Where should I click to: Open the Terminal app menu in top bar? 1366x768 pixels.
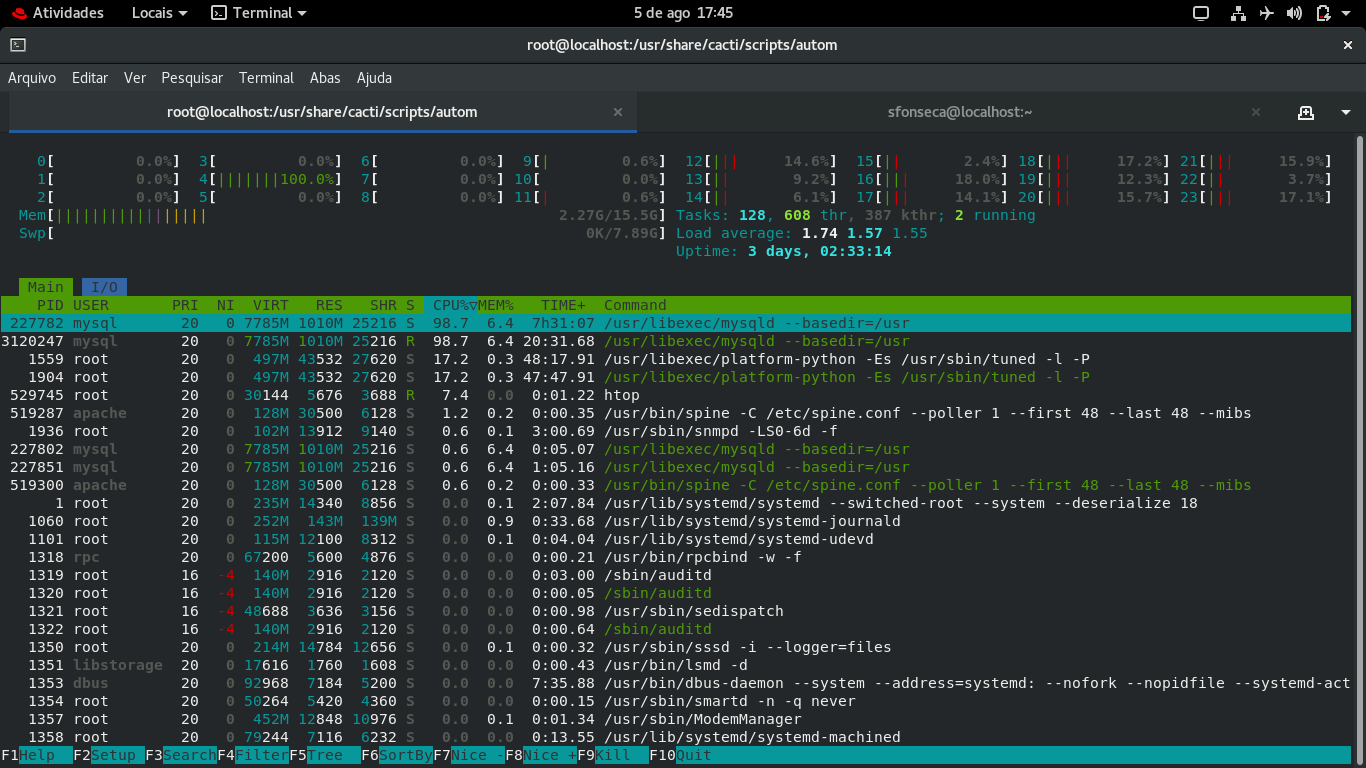click(259, 13)
